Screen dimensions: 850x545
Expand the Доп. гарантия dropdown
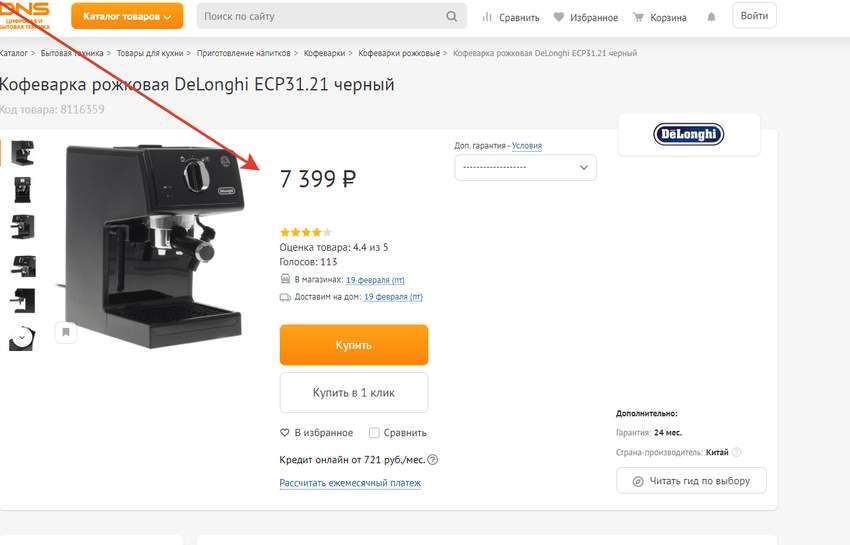click(525, 167)
